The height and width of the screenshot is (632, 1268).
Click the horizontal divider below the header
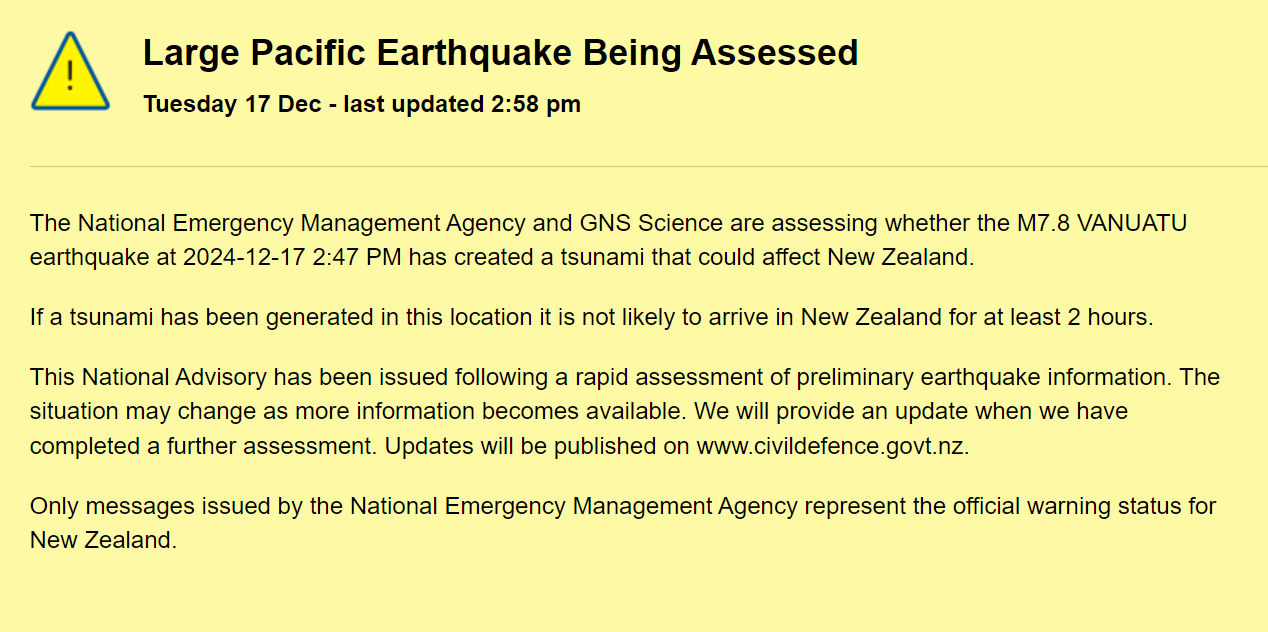click(648, 166)
